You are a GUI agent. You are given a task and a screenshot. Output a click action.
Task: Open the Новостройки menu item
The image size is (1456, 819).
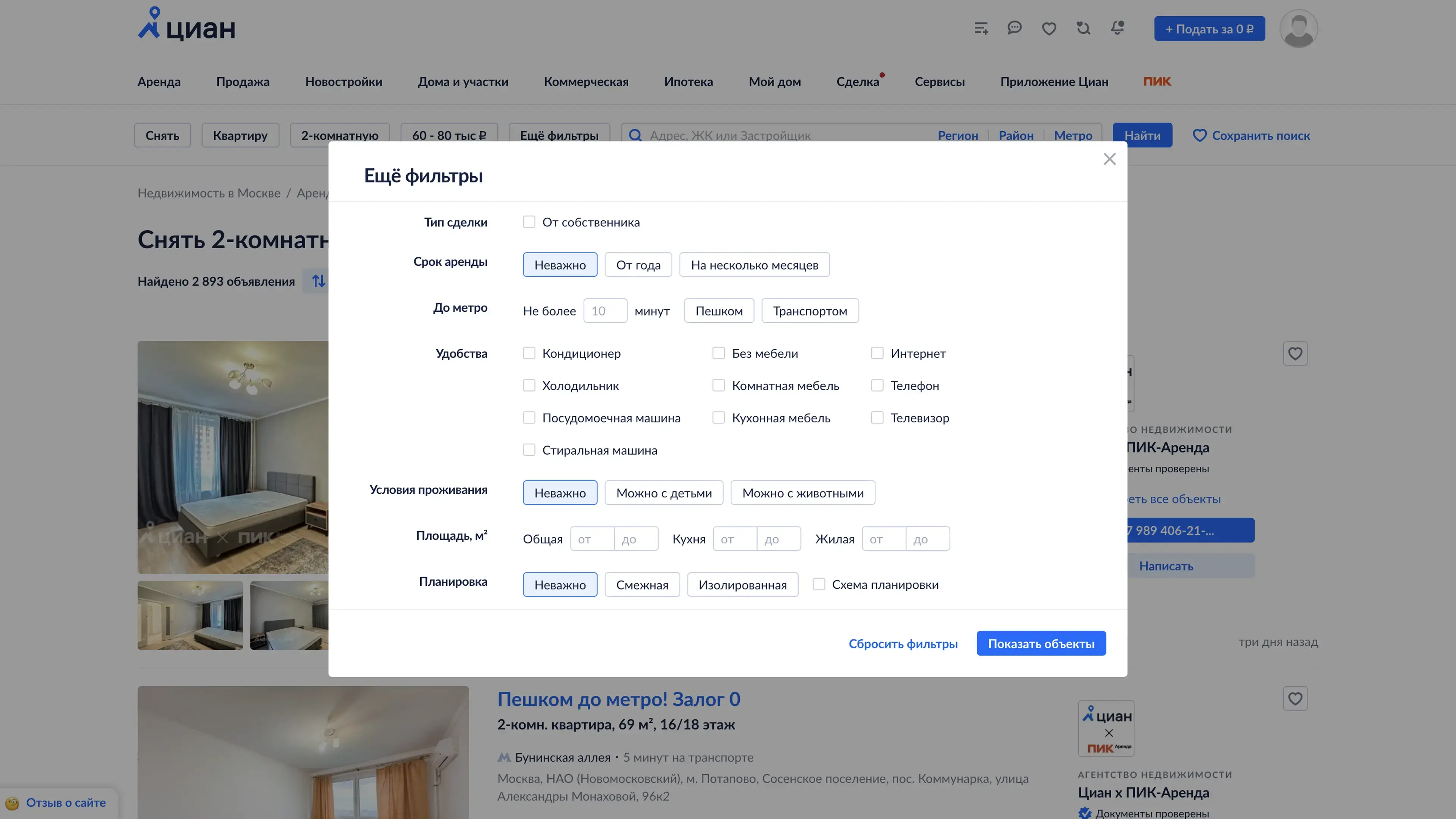344,82
